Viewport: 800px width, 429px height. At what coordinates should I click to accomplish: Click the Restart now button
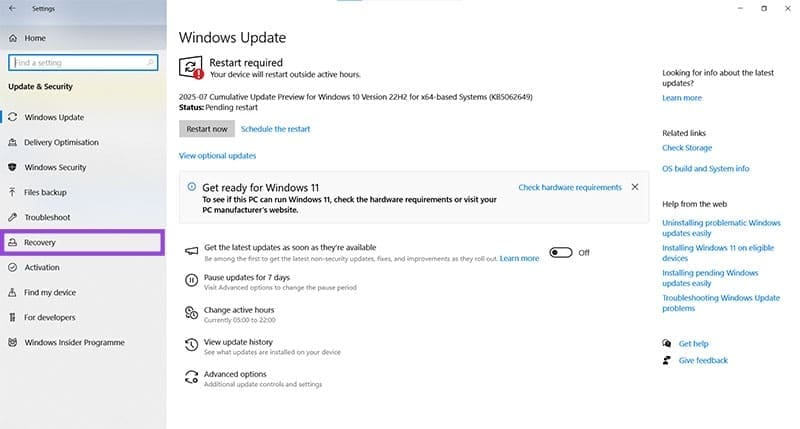207,129
